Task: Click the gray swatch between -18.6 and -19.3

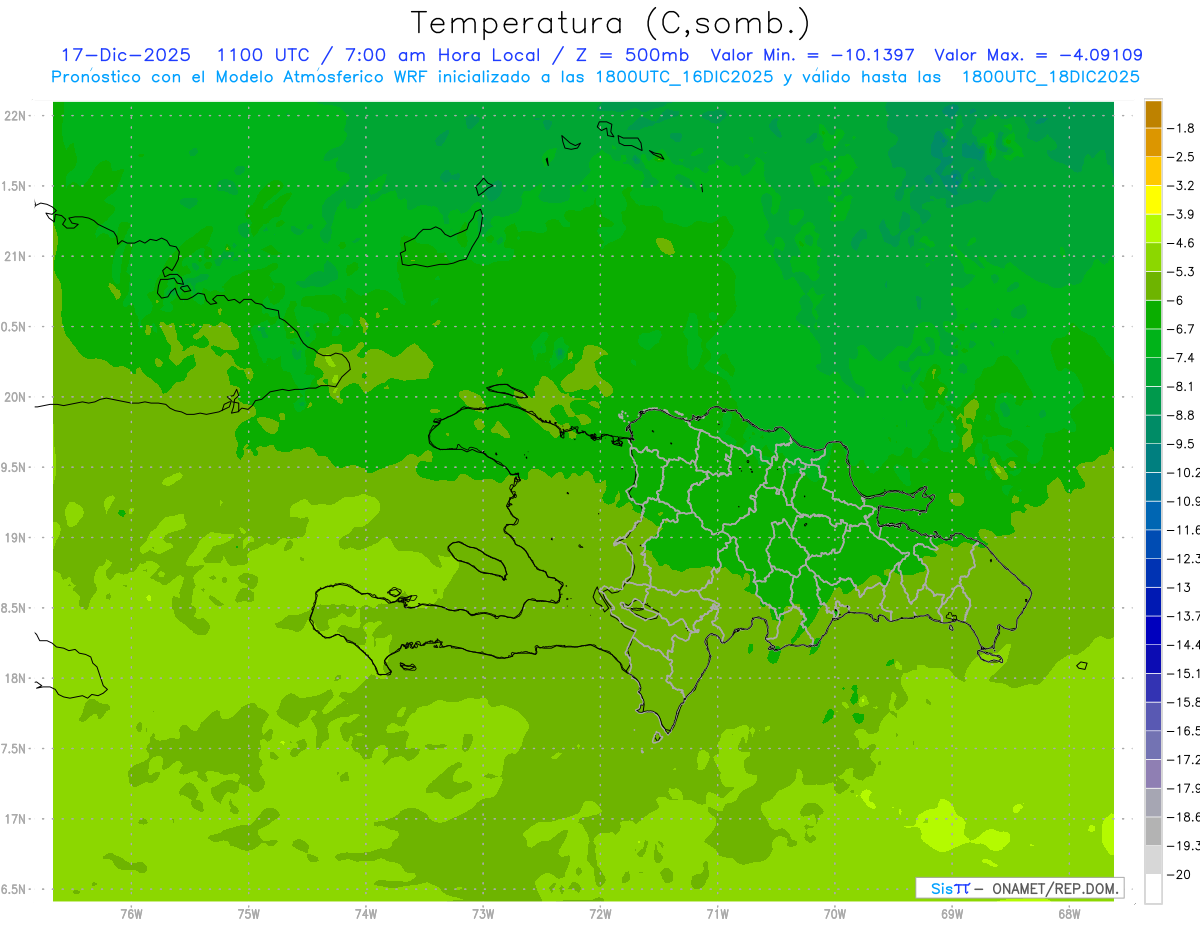Action: click(1153, 831)
